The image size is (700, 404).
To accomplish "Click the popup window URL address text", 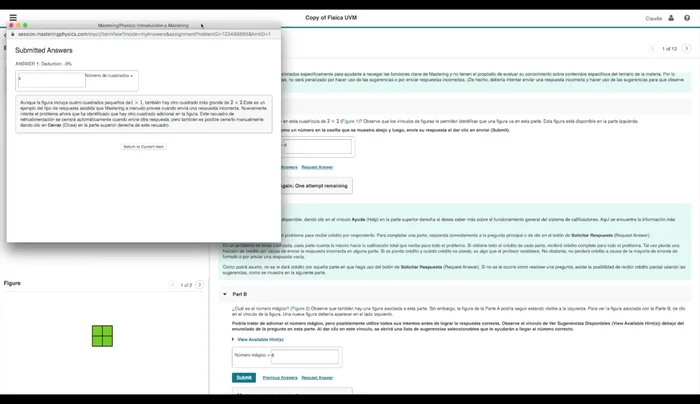I will click(x=144, y=34).
